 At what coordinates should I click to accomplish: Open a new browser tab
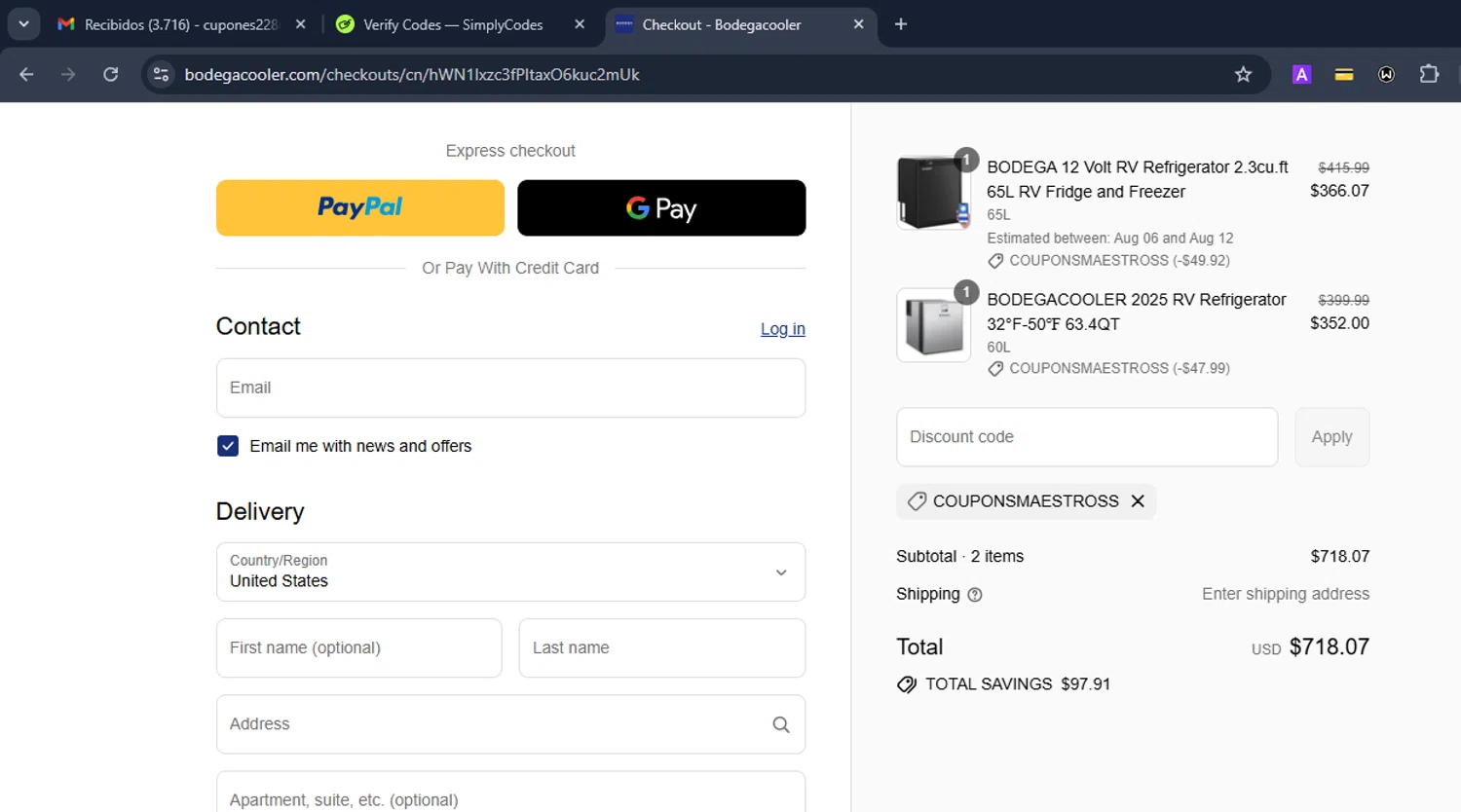(901, 24)
